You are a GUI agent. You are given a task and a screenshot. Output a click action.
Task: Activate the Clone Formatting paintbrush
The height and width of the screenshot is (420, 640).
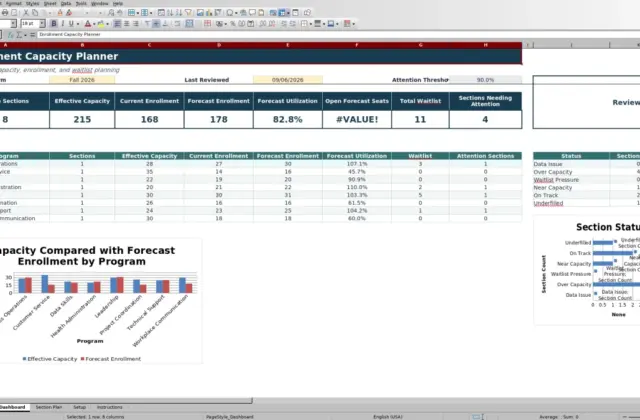tap(60, 13)
